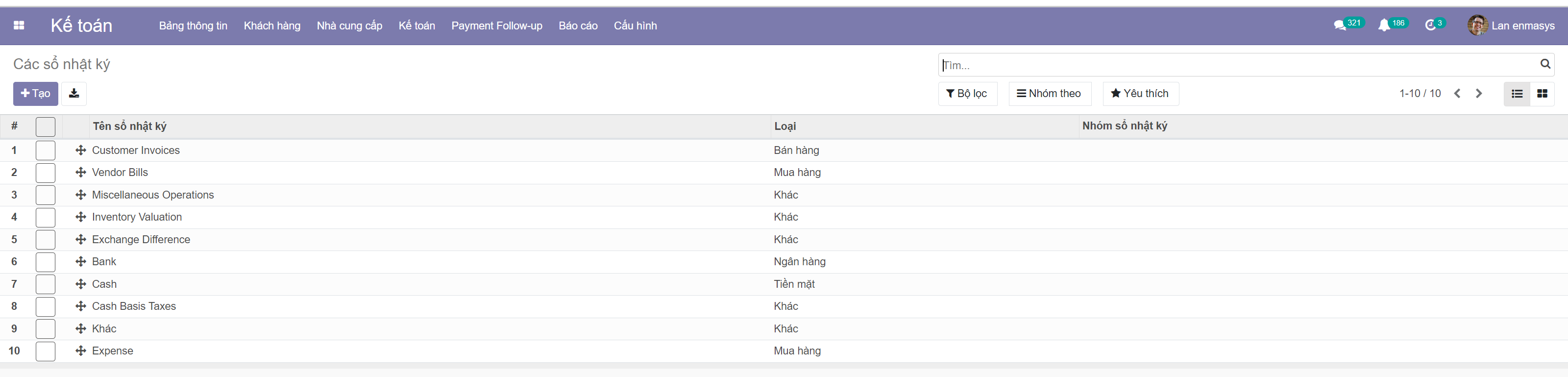Select the Vendor Bills row checkbox
This screenshot has width=1568, height=377.
click(46, 173)
